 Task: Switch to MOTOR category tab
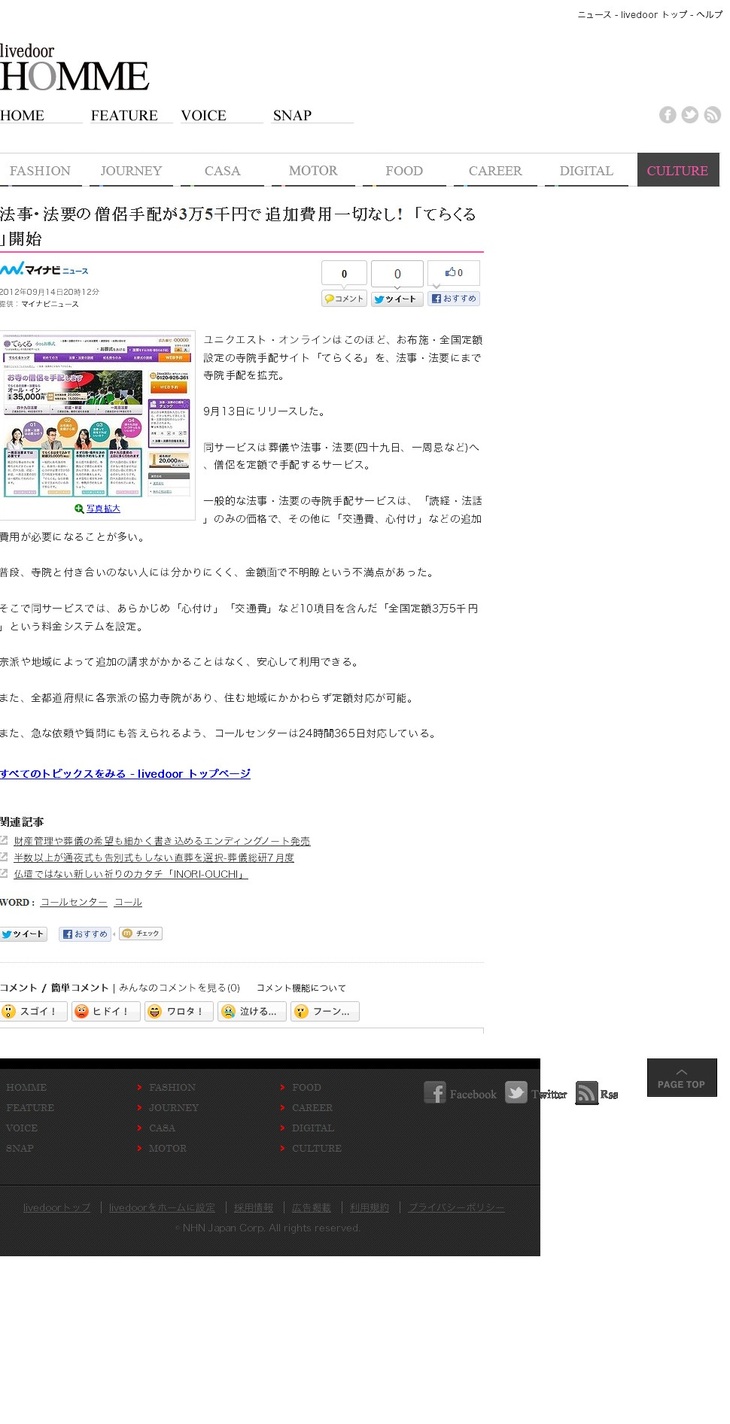coord(313,171)
